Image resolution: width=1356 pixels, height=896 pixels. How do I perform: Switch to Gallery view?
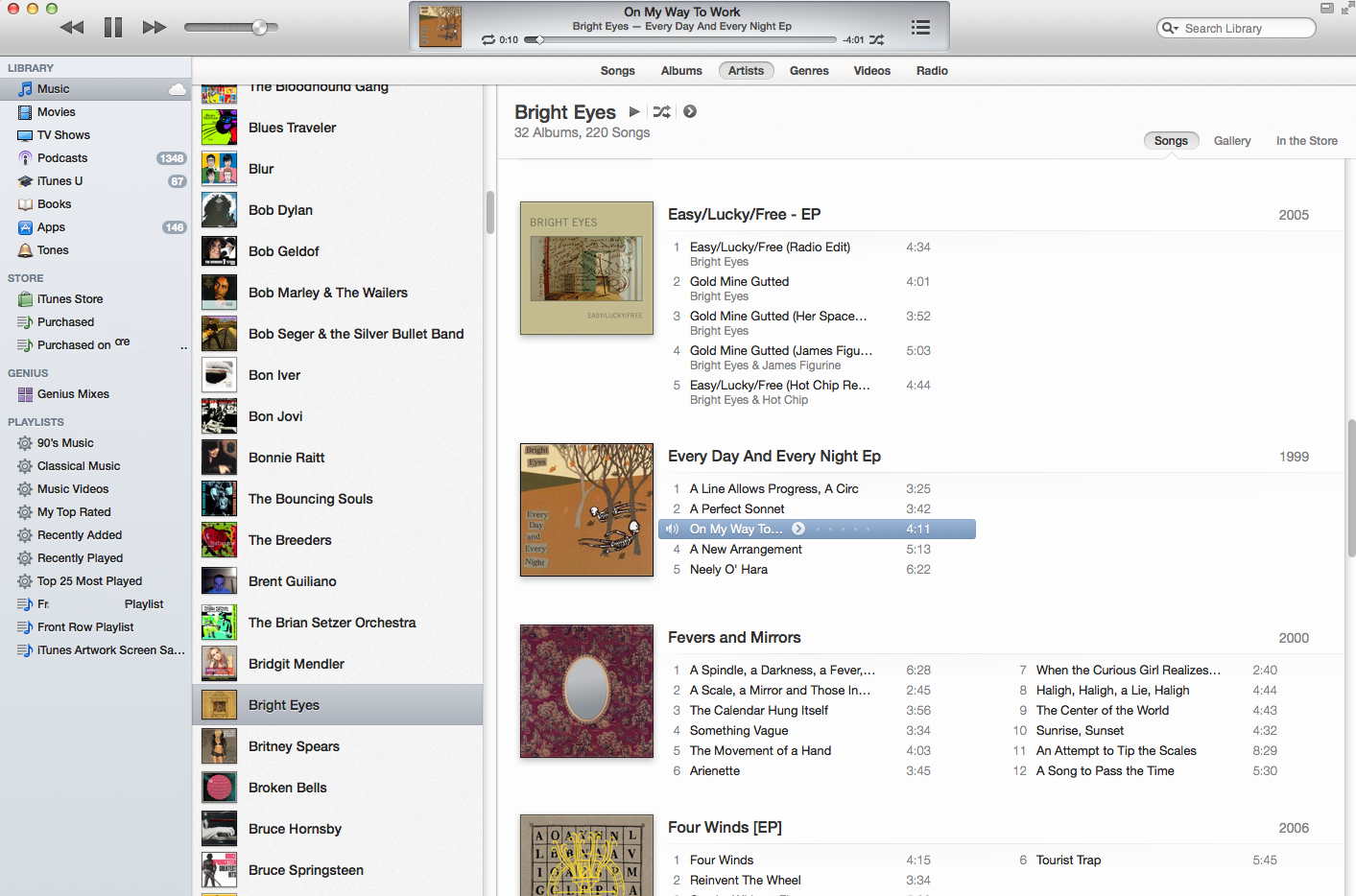coord(1232,140)
